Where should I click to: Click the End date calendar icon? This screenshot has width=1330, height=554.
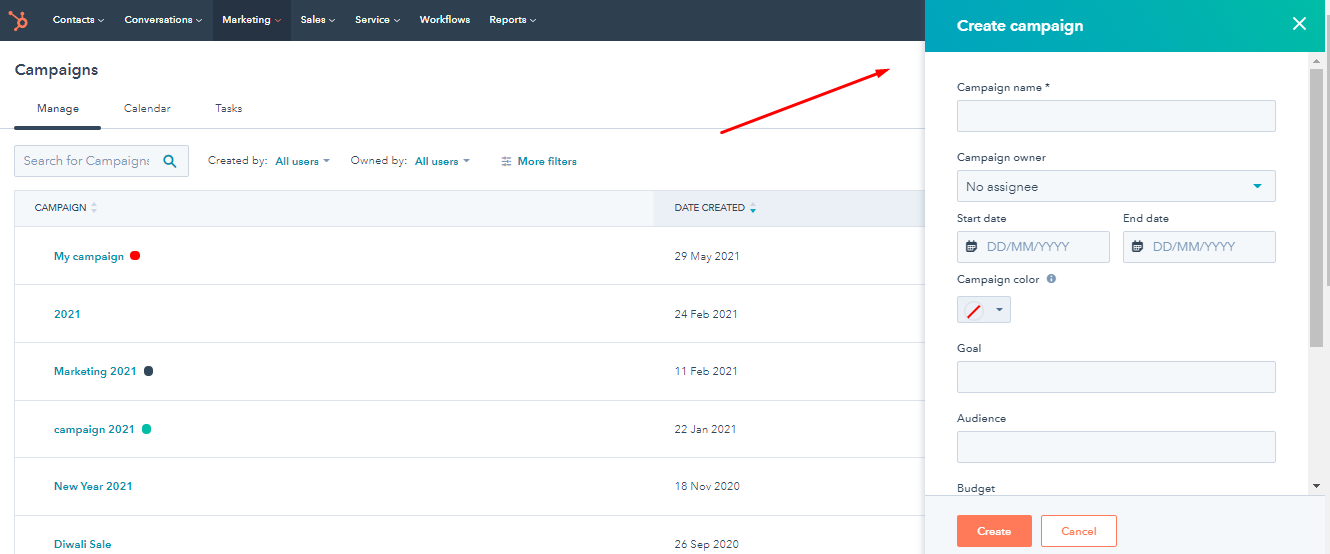(1137, 247)
